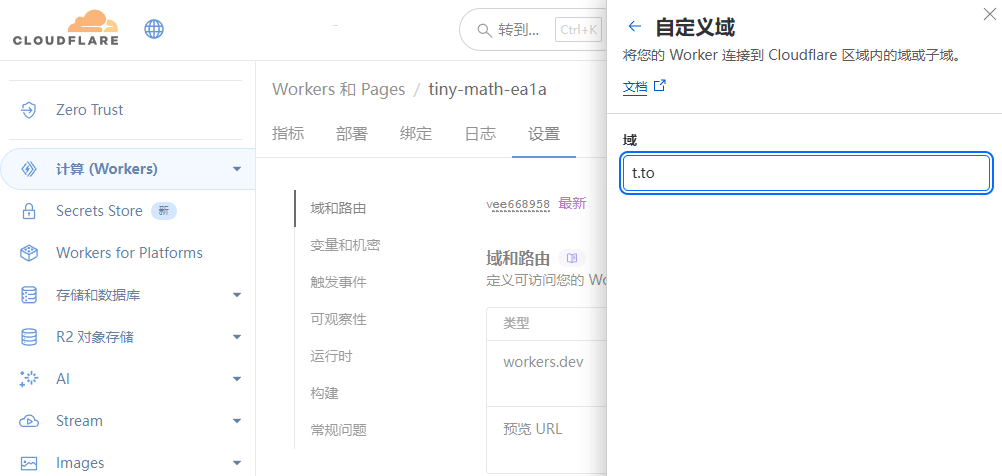Image resolution: width=1002 pixels, height=476 pixels.
Task: Click the workers.dev table row
Action: pyautogui.click(x=546, y=373)
